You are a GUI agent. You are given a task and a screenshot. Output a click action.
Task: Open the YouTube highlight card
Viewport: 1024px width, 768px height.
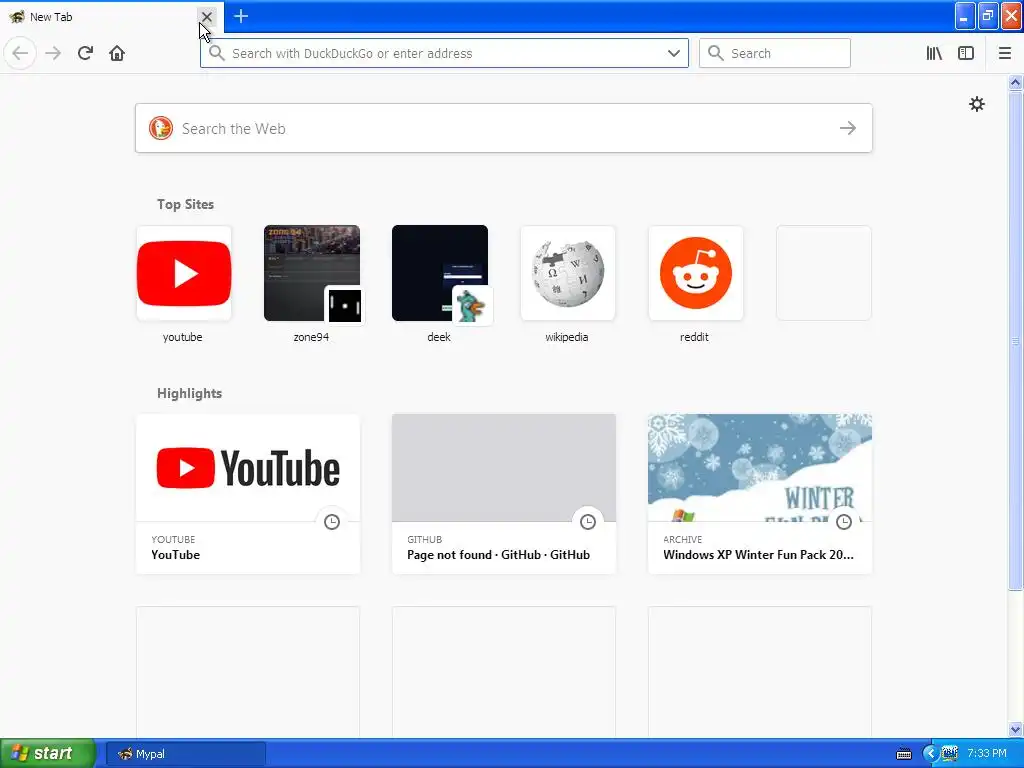point(248,494)
